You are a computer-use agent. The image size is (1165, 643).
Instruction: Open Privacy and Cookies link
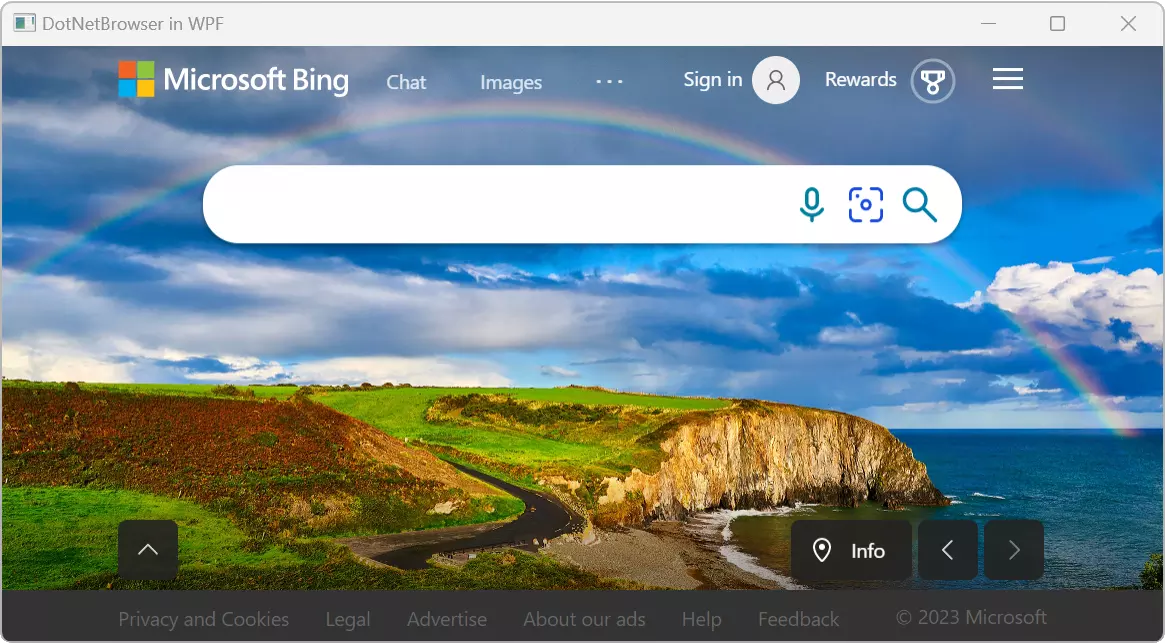tap(204, 618)
